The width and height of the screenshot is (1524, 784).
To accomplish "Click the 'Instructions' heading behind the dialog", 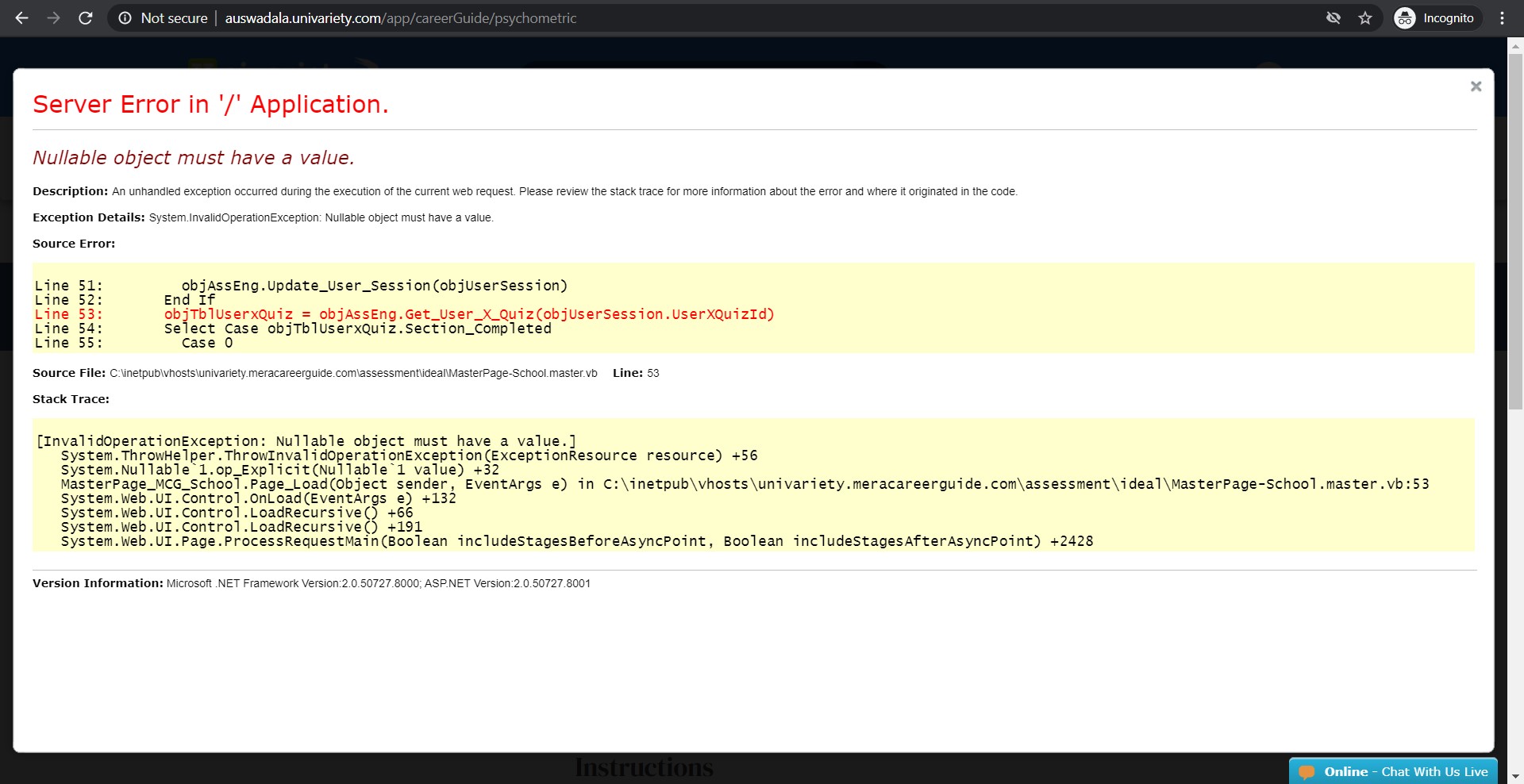I will [x=644, y=767].
